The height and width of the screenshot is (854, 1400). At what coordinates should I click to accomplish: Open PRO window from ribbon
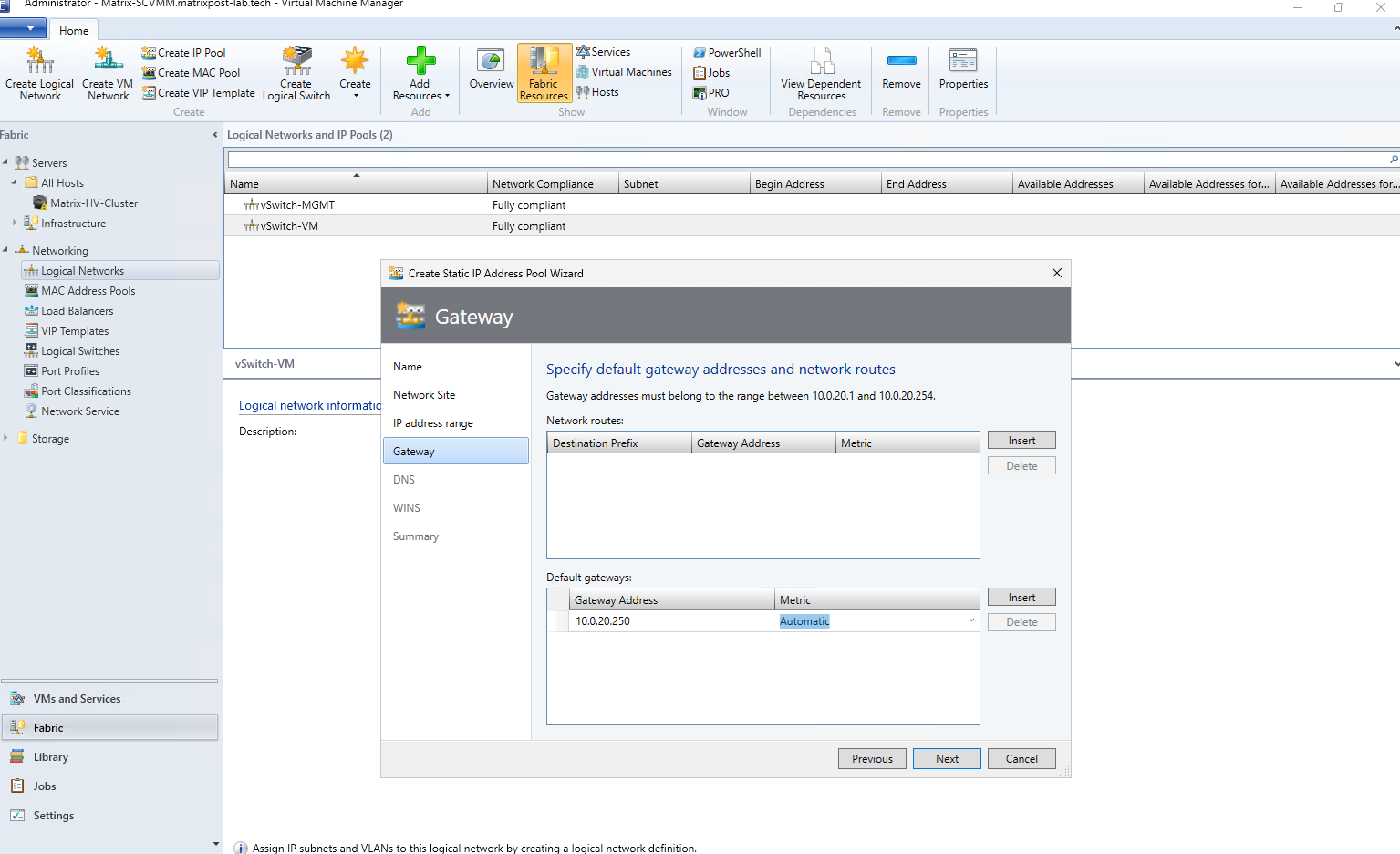point(711,93)
